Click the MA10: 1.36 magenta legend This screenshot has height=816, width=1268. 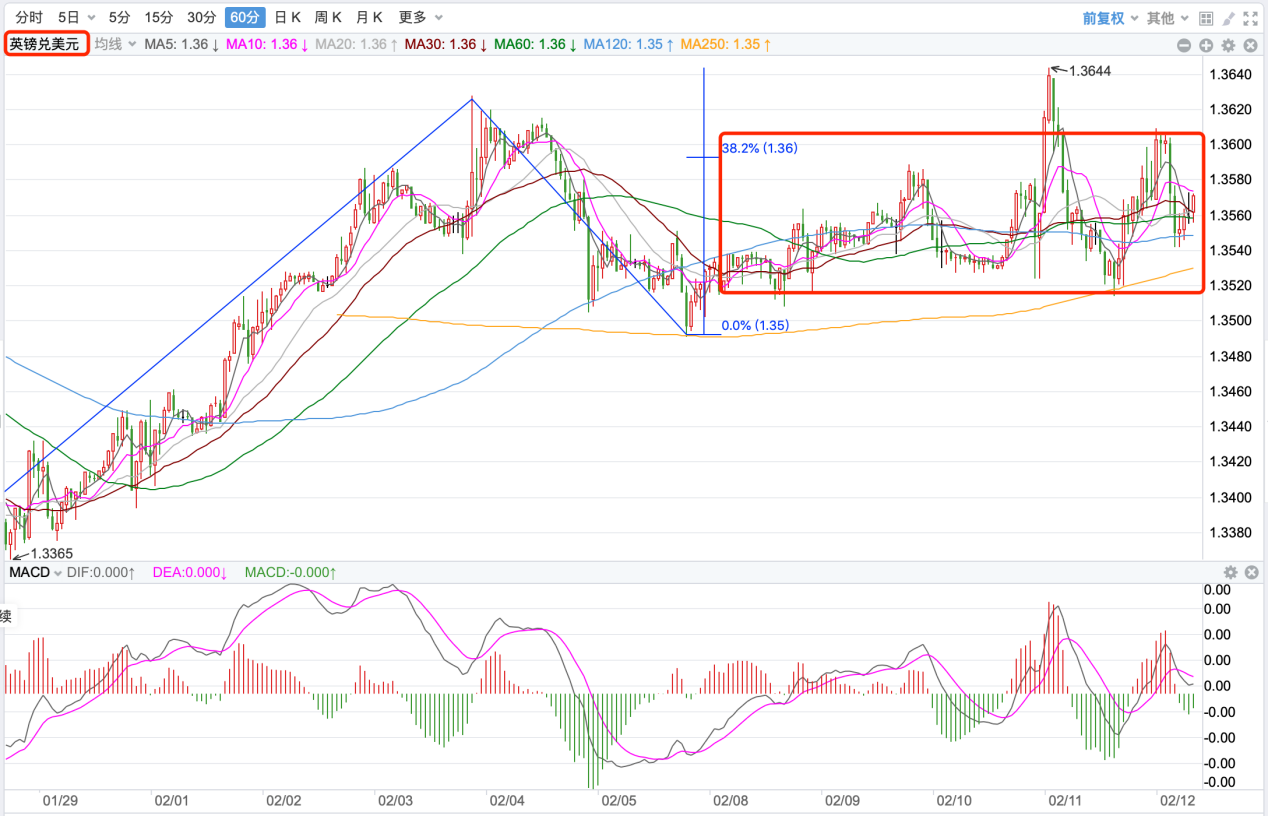267,44
